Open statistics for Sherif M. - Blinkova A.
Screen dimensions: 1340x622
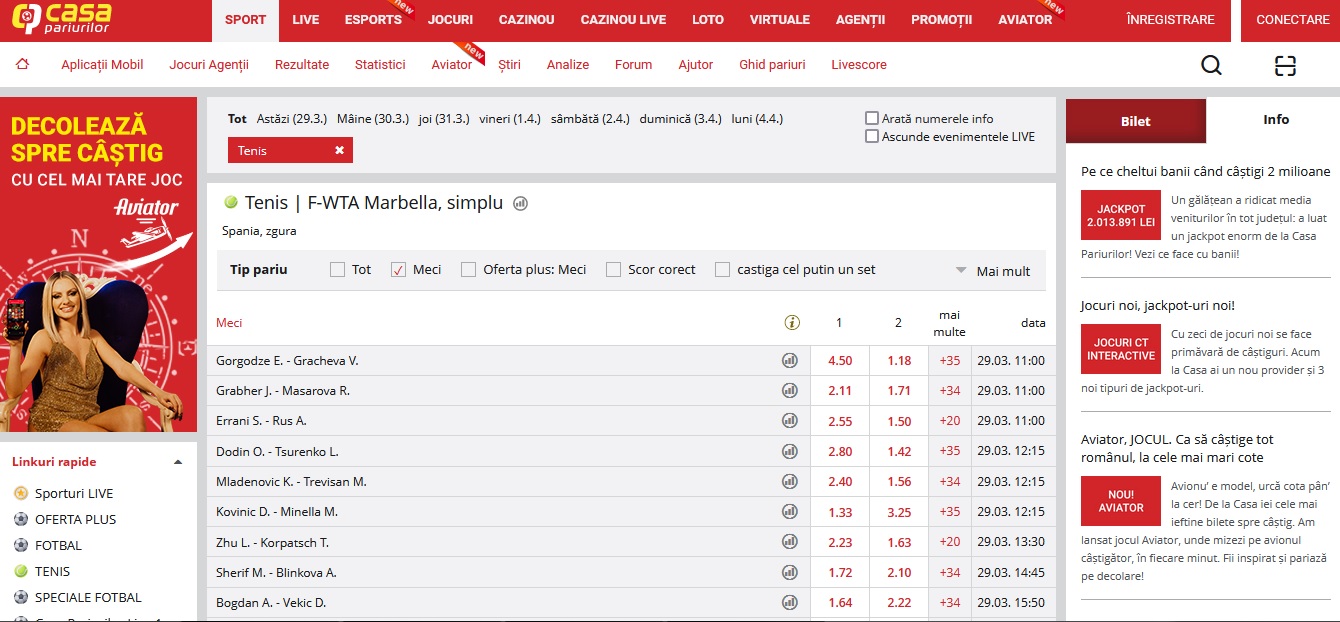pyautogui.click(x=790, y=572)
